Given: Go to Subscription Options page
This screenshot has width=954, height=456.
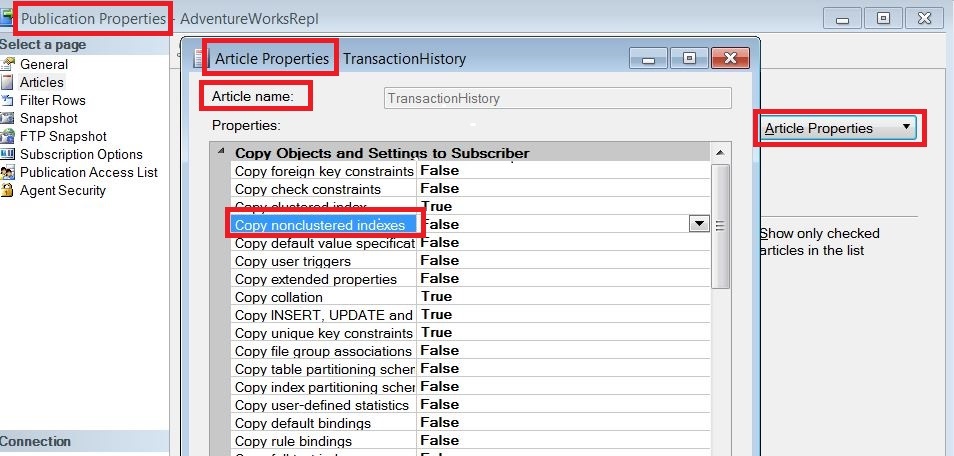Looking at the screenshot, I should [81, 154].
